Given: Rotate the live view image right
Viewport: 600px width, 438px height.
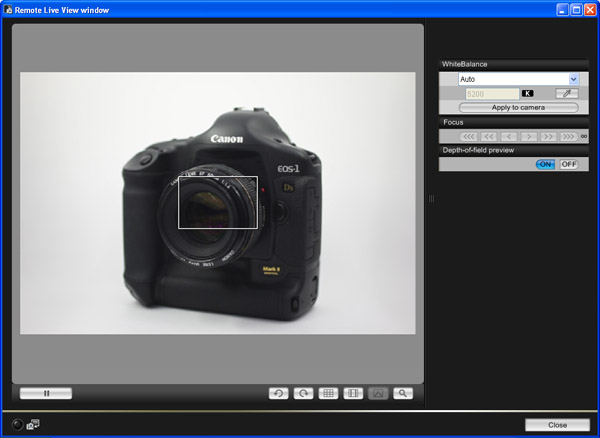Looking at the screenshot, I should (303, 393).
